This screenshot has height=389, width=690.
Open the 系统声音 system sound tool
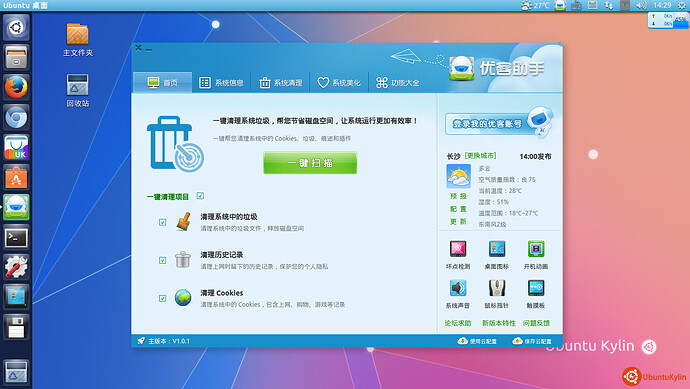pyautogui.click(x=458, y=288)
